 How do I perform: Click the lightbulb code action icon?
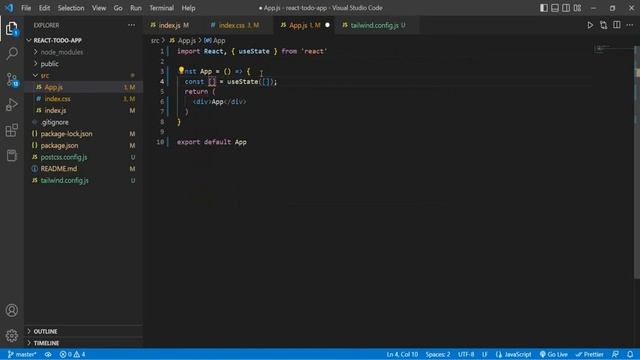[x=181, y=71]
